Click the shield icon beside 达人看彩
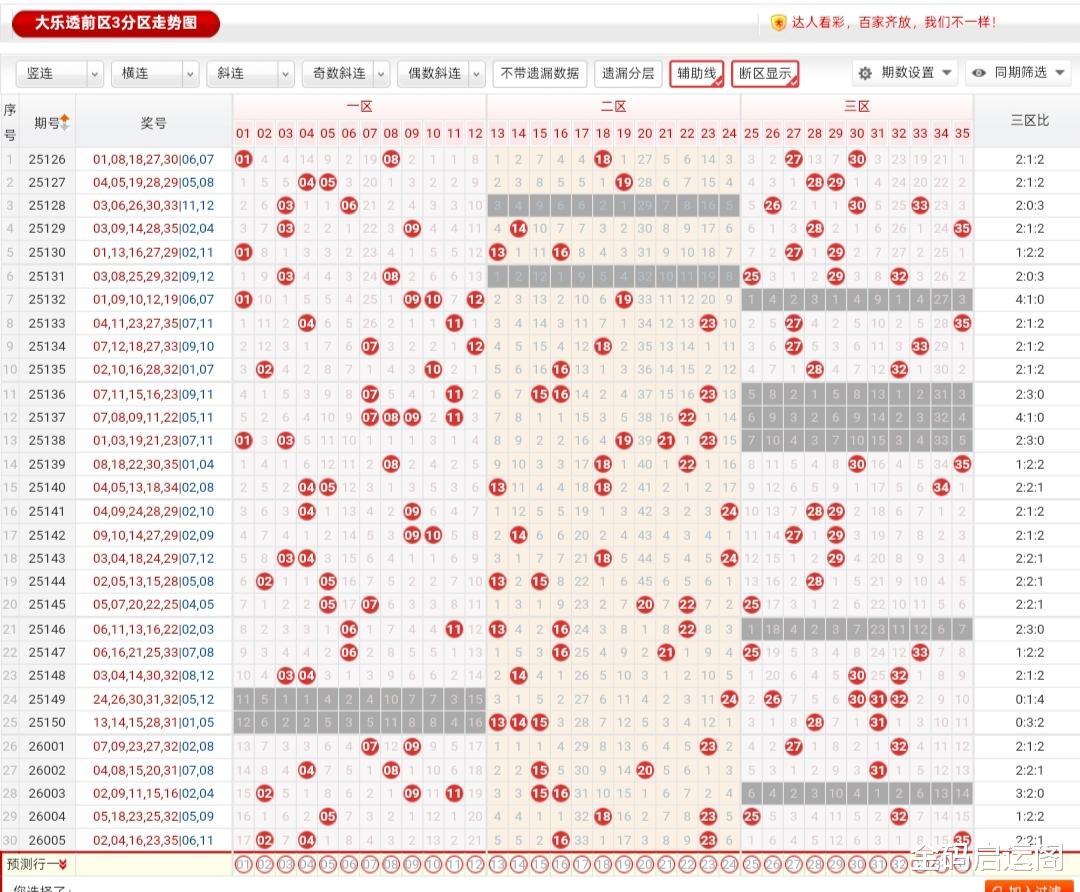This screenshot has width=1080, height=892. click(778, 23)
